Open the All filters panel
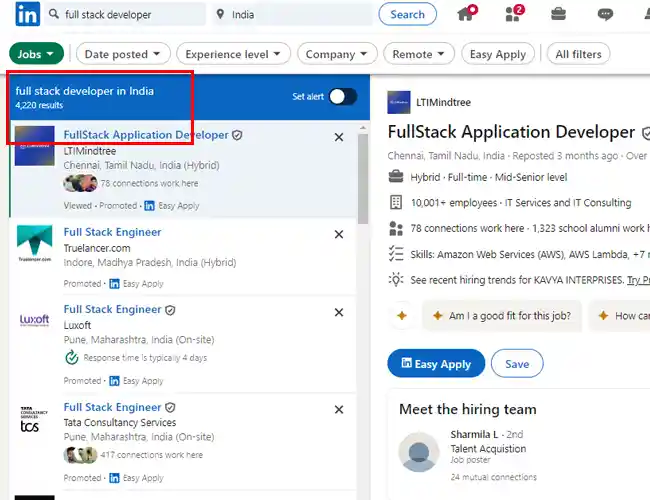 pyautogui.click(x=578, y=54)
